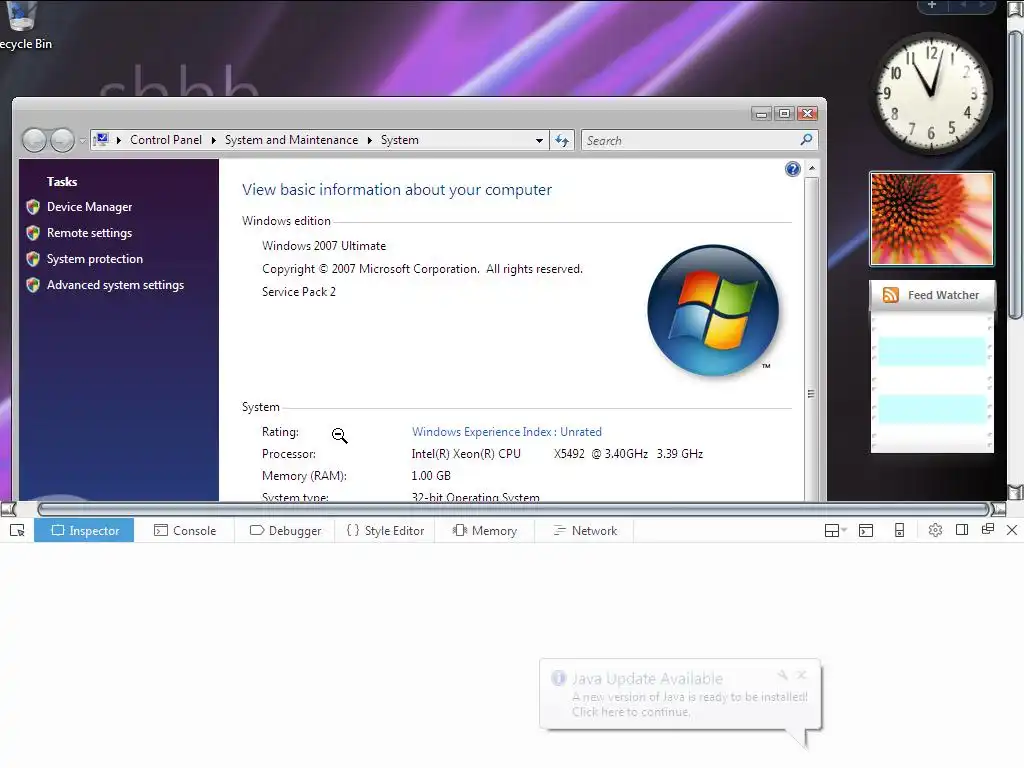The height and width of the screenshot is (768, 1024).
Task: Open System protection task link
Action: (x=95, y=259)
